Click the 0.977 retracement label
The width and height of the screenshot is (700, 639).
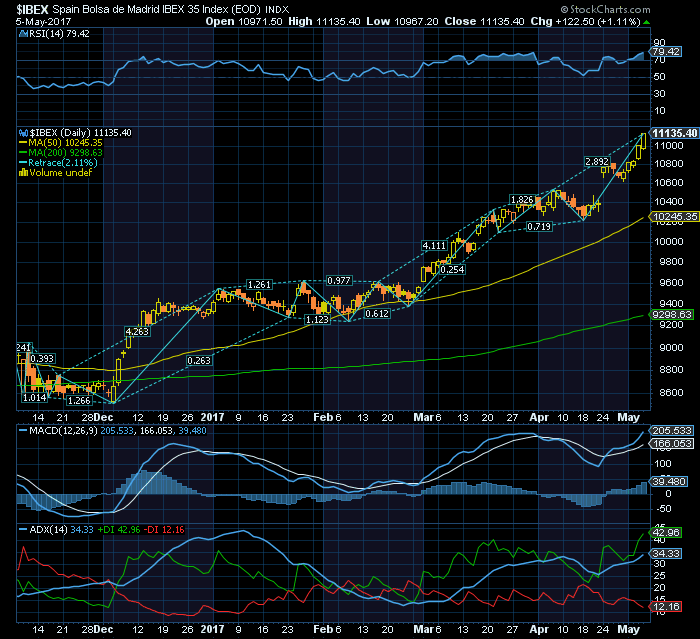[x=339, y=280]
